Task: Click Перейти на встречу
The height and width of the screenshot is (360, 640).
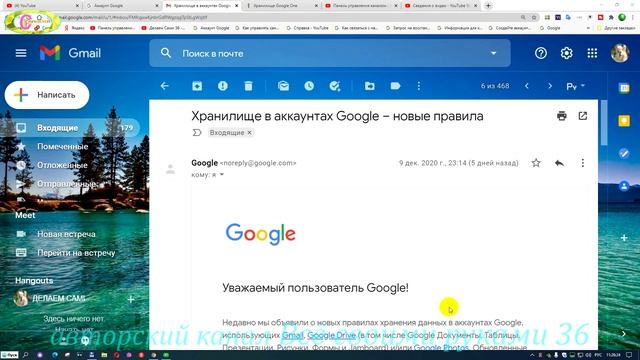Action: point(76,253)
